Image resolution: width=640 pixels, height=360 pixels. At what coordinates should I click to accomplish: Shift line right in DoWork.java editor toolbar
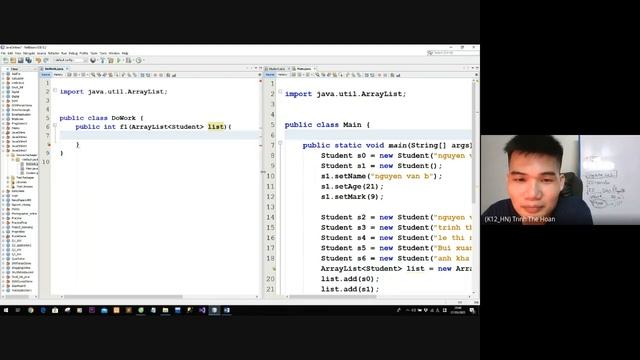click(148, 75)
